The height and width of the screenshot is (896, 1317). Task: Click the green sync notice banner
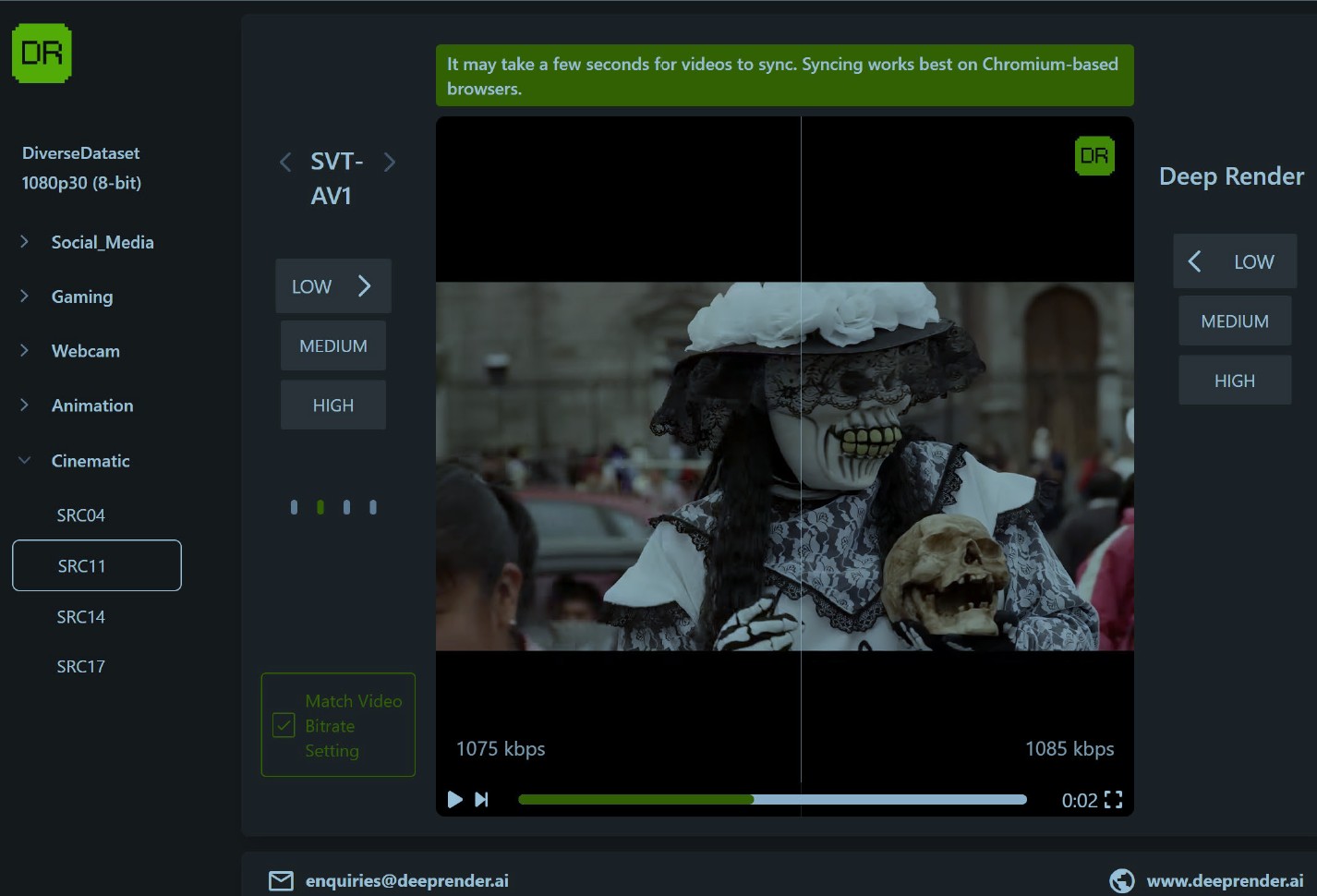(x=785, y=76)
